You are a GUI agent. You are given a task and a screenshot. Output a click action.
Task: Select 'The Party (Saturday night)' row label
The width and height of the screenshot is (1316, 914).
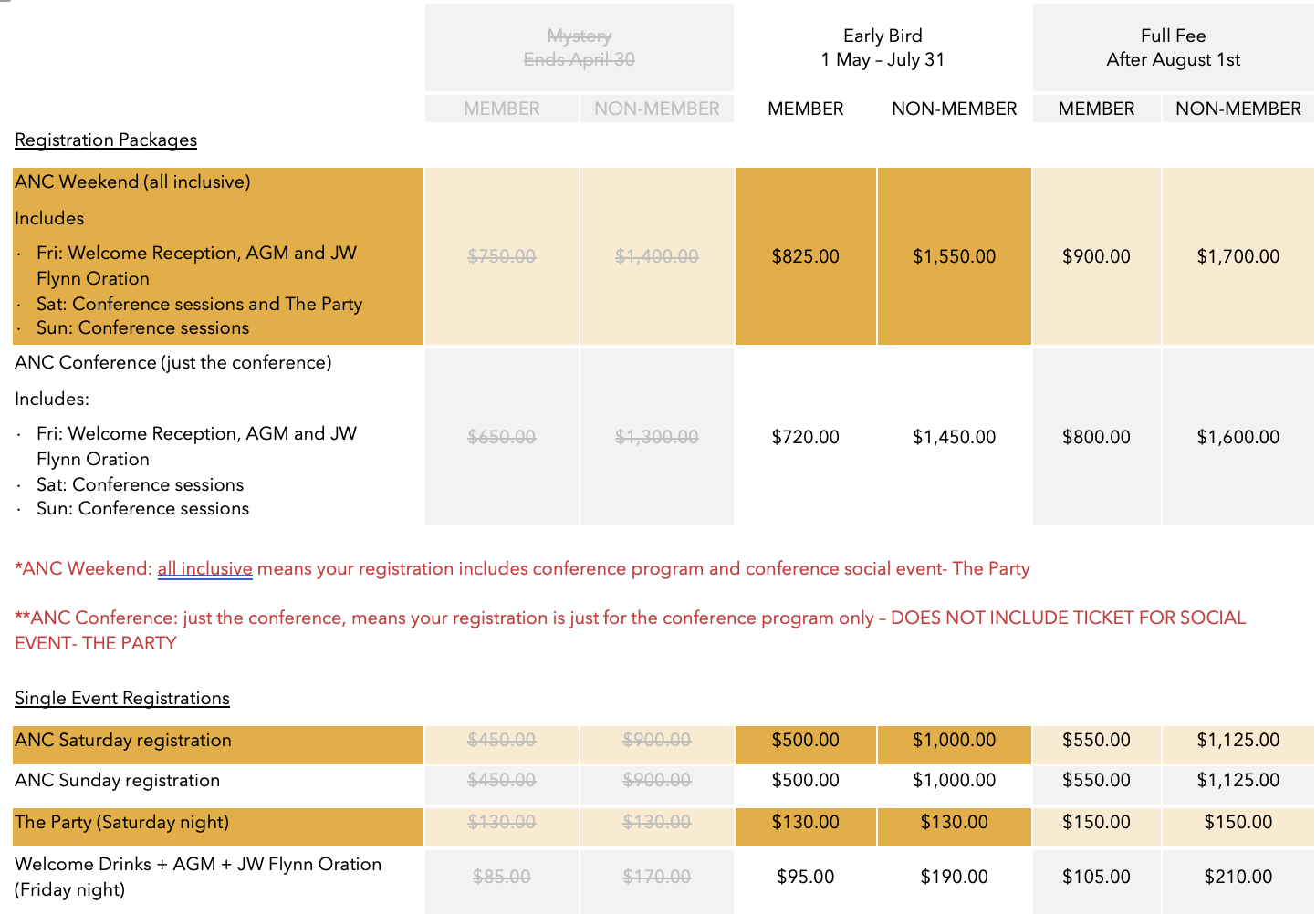[x=121, y=823]
